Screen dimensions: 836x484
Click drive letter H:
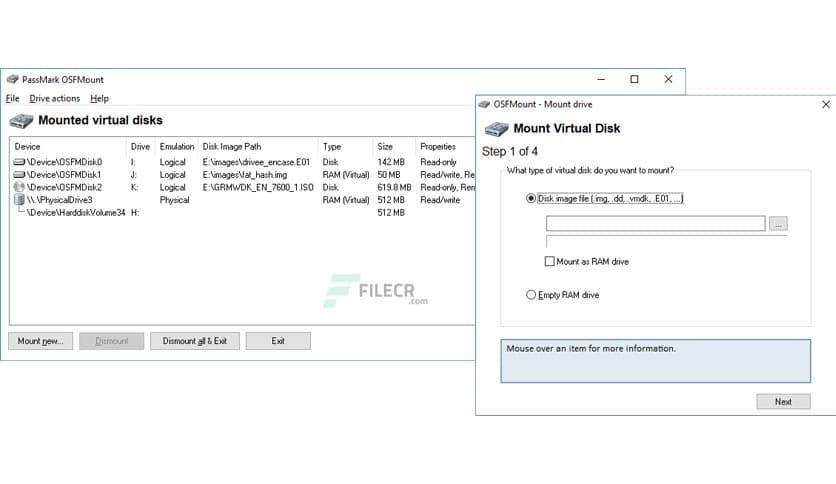click(135, 213)
